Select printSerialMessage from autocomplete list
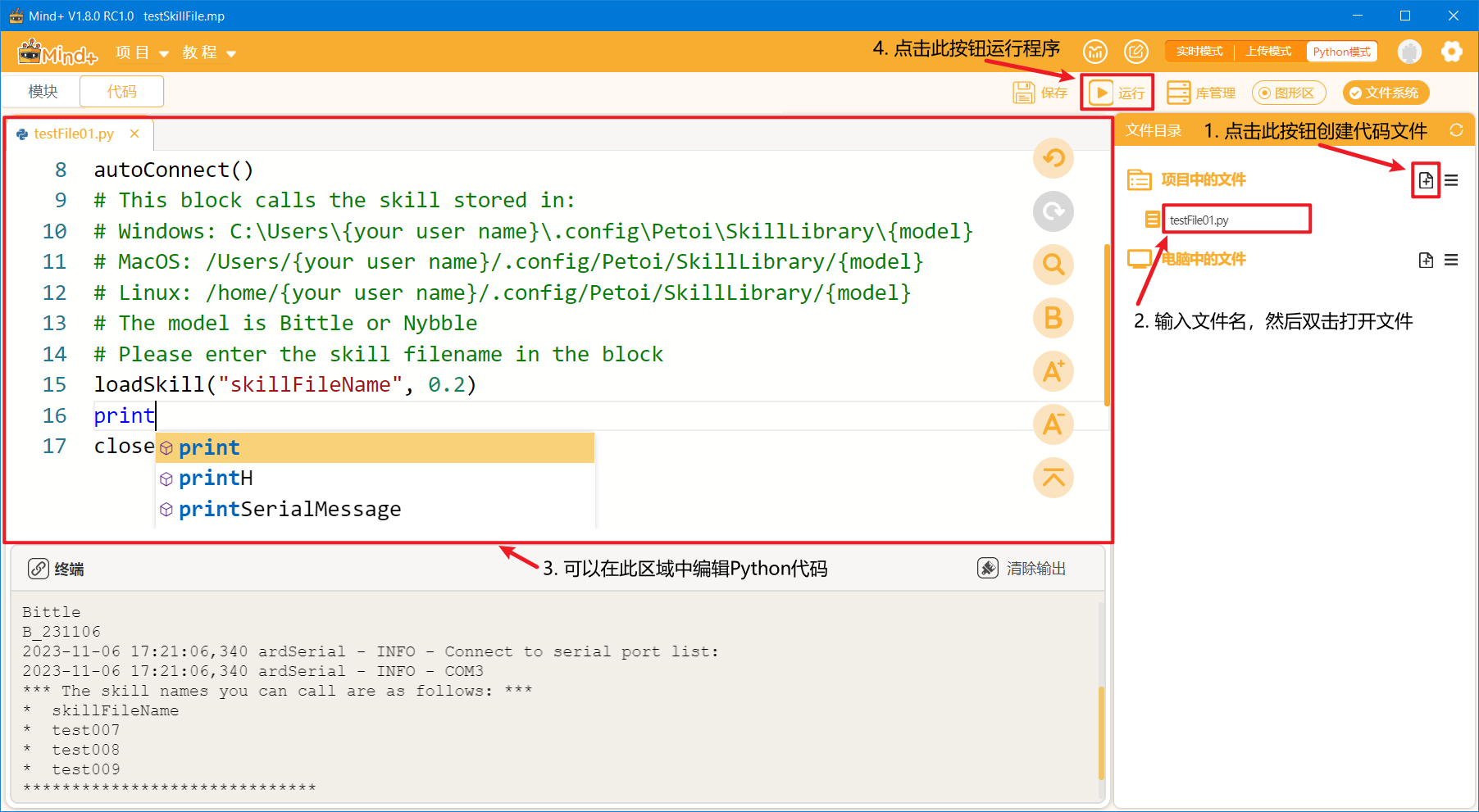This screenshot has width=1479, height=812. pyautogui.click(x=290, y=510)
